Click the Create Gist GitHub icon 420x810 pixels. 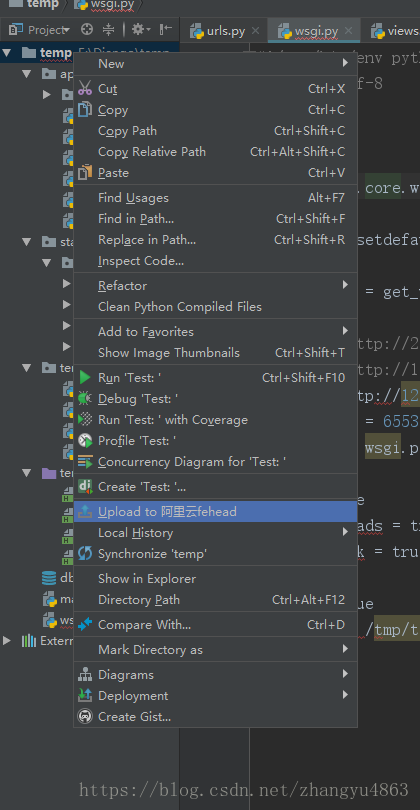tap(85, 716)
